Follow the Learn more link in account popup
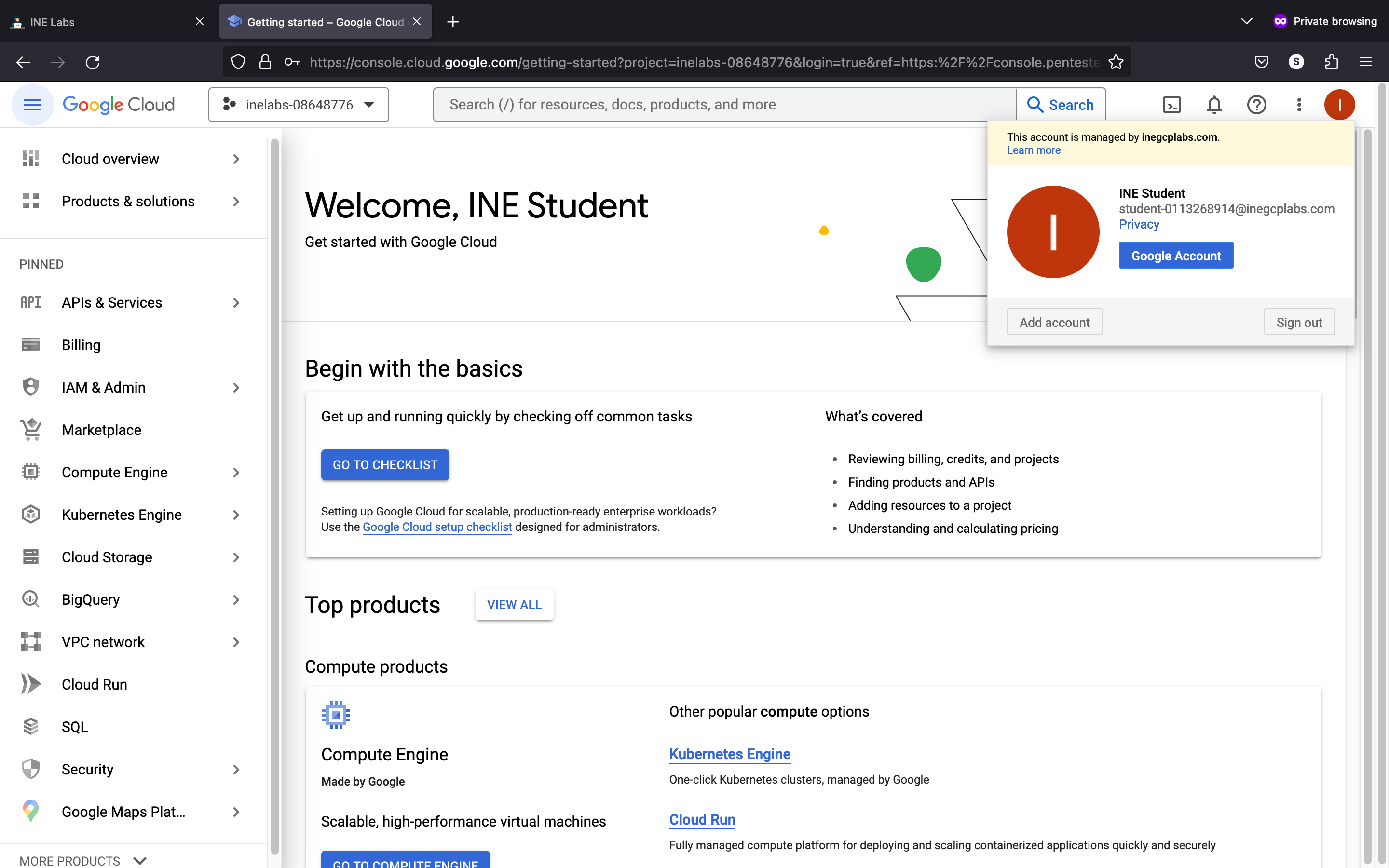Image resolution: width=1389 pixels, height=868 pixels. pyautogui.click(x=1034, y=150)
